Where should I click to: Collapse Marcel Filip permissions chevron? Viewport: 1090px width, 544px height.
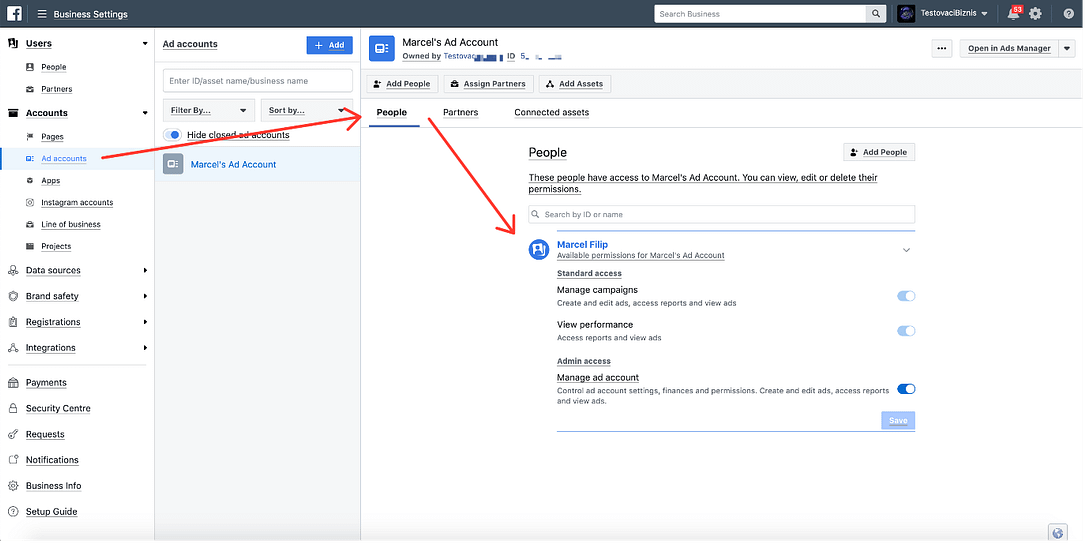tap(906, 250)
